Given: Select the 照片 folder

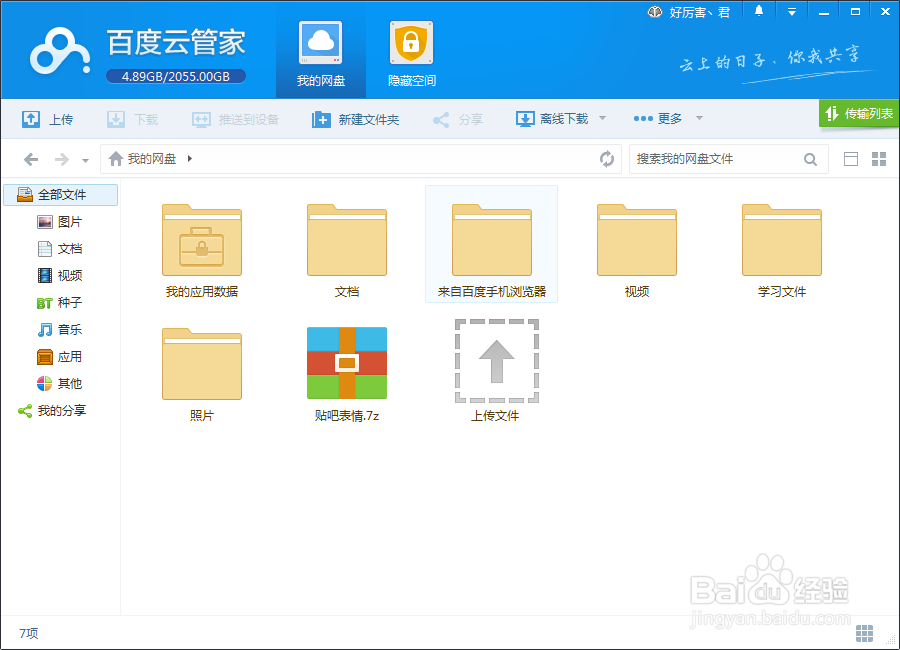Looking at the screenshot, I should pyautogui.click(x=201, y=375).
